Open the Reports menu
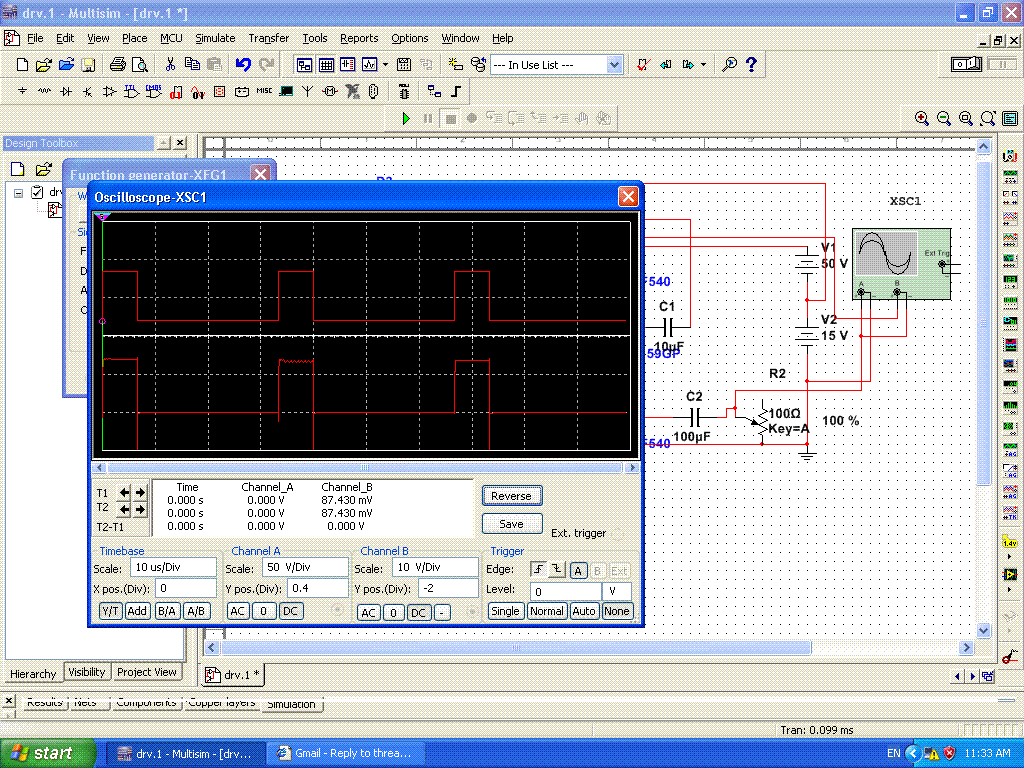Viewport: 1024px width, 768px height. point(359,38)
